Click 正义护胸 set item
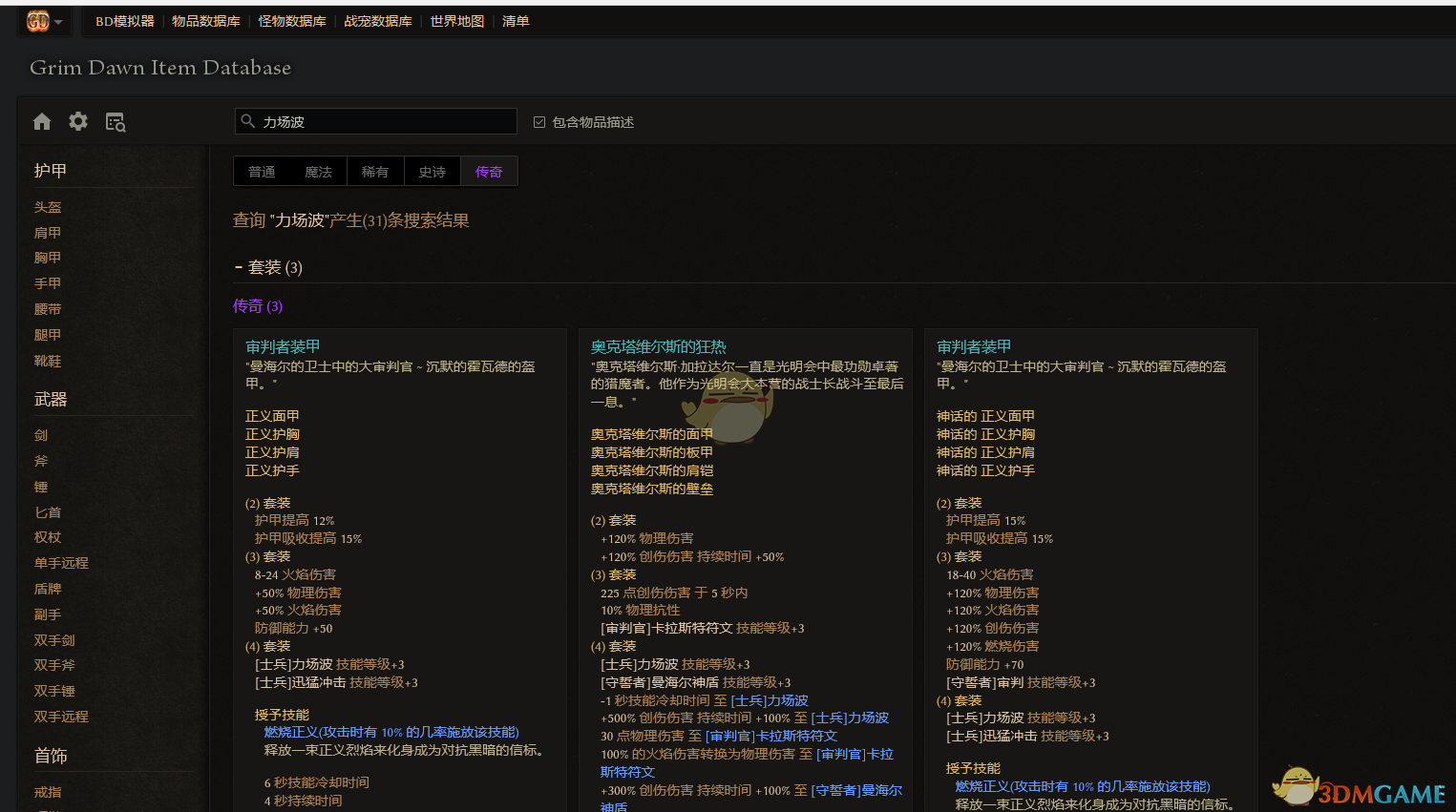Viewport: 1456px width, 812px height. click(272, 434)
